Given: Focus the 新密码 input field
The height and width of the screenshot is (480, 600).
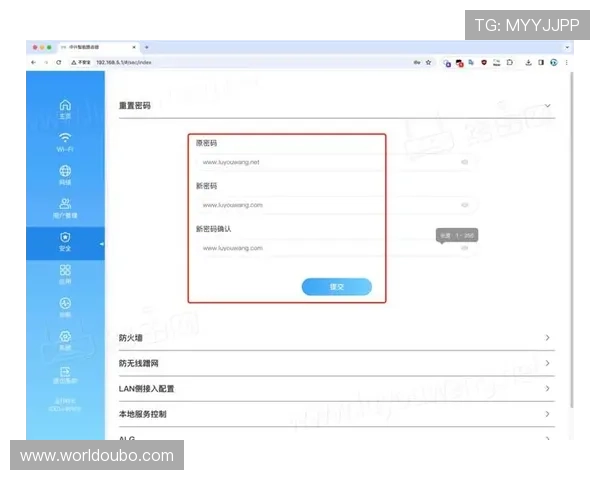Looking at the screenshot, I should [x=336, y=205].
